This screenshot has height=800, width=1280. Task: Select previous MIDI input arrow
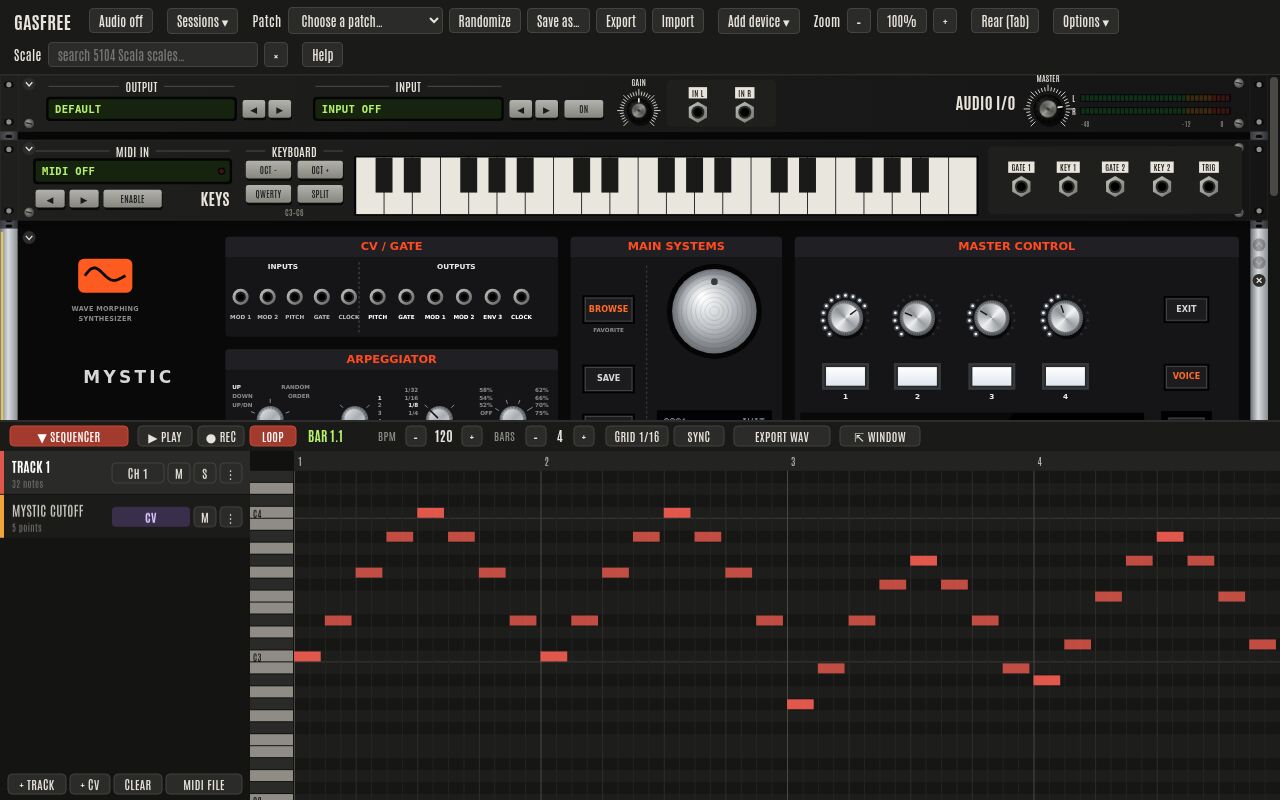pyautogui.click(x=50, y=199)
